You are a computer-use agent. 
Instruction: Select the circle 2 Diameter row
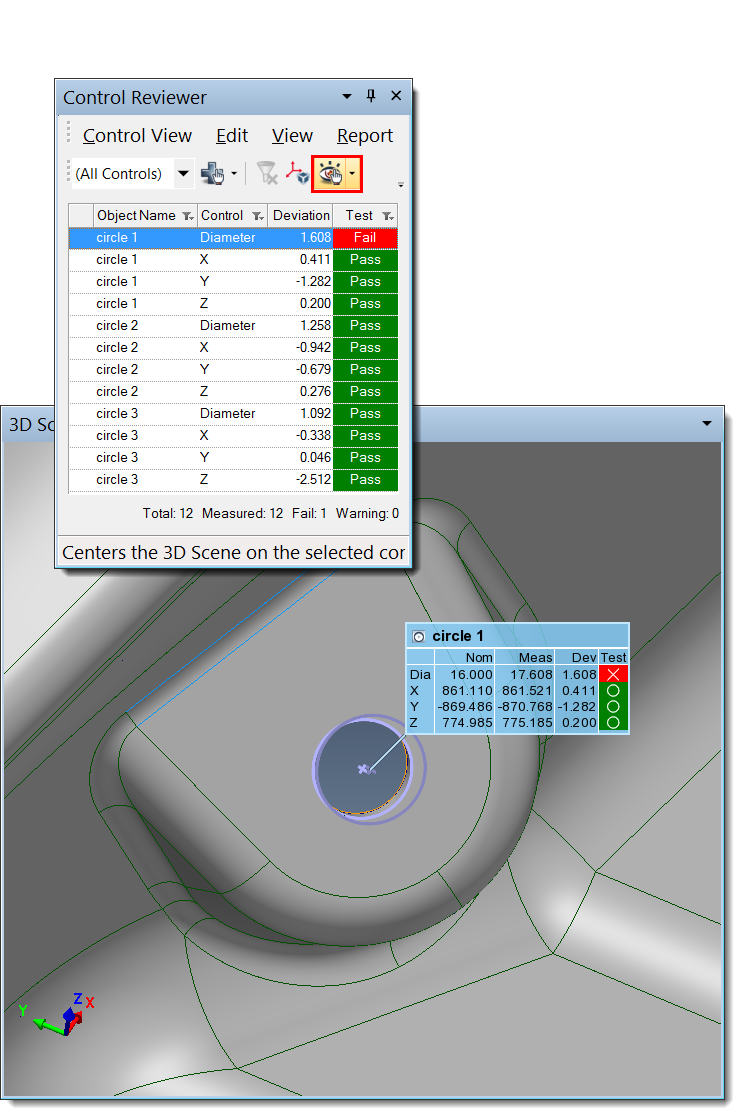[233, 326]
